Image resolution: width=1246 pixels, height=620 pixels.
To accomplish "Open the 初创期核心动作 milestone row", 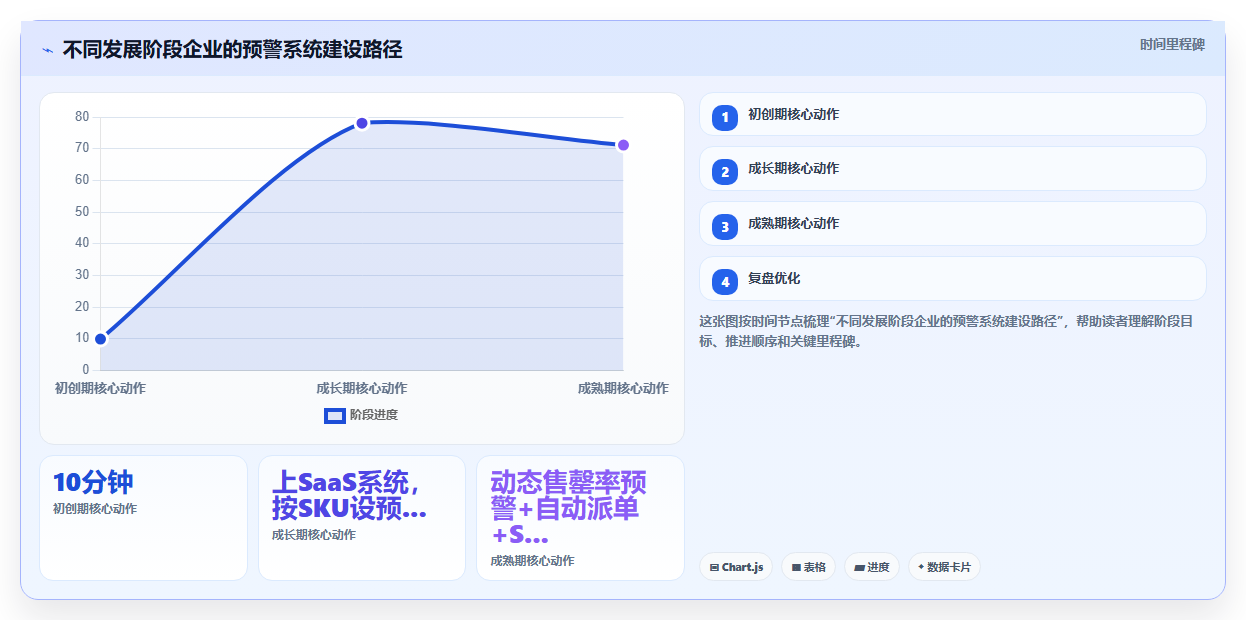I will (x=953, y=114).
